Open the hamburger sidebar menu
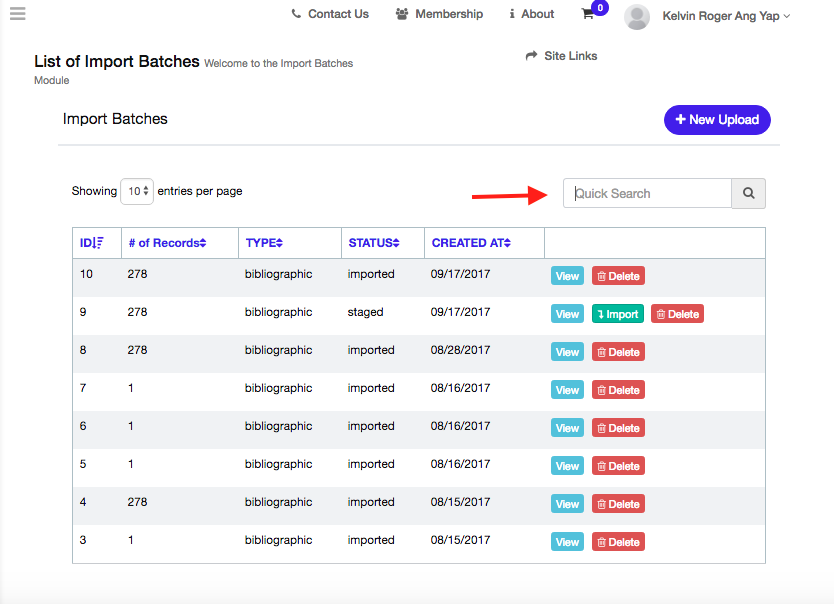 [17, 14]
